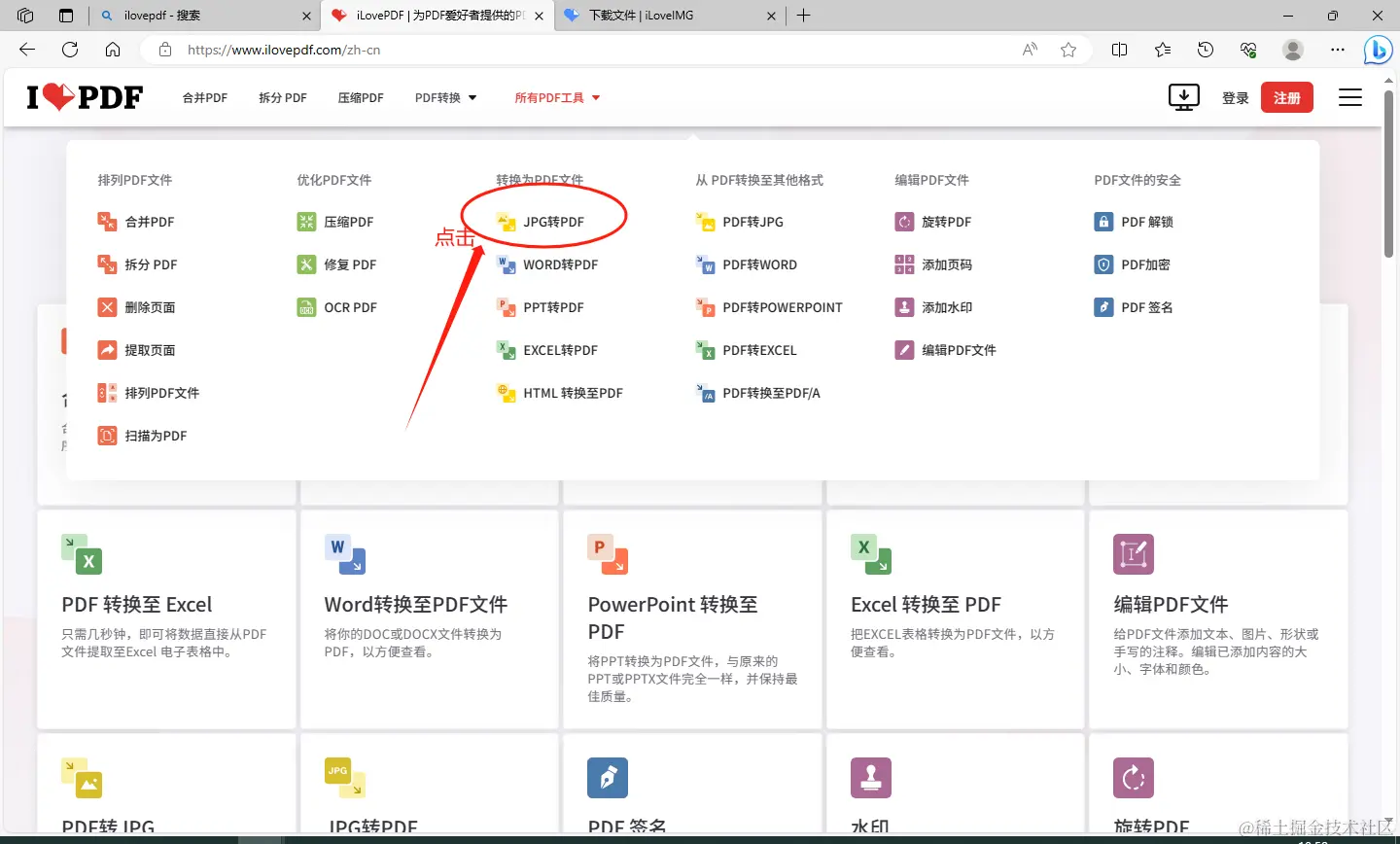Open browser settings and more menu
The width and height of the screenshot is (1400, 844).
(1338, 50)
